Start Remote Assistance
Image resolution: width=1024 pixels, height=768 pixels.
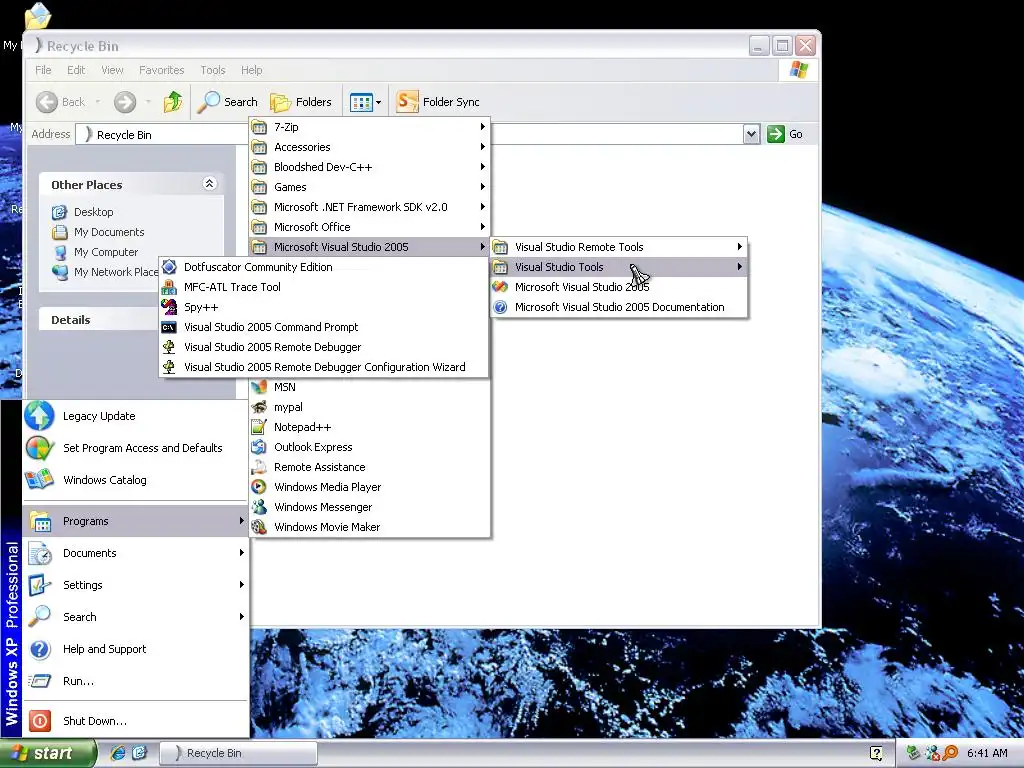370,468
